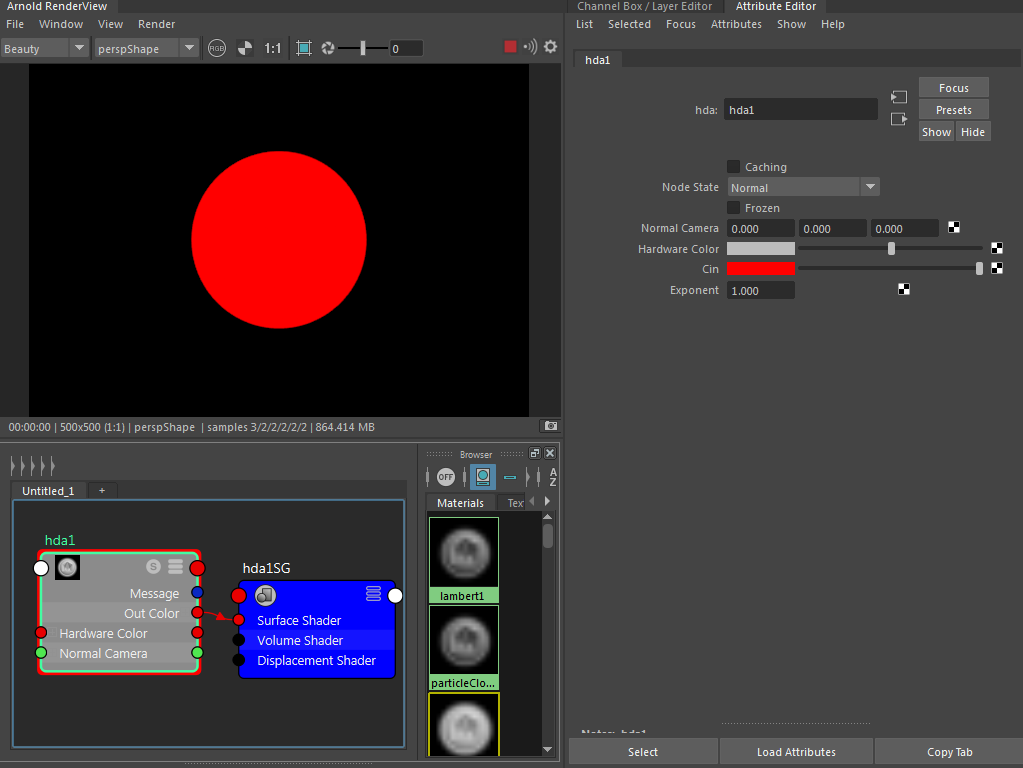Click the red stop render button
This screenshot has width=1023, height=768.
[510, 47]
